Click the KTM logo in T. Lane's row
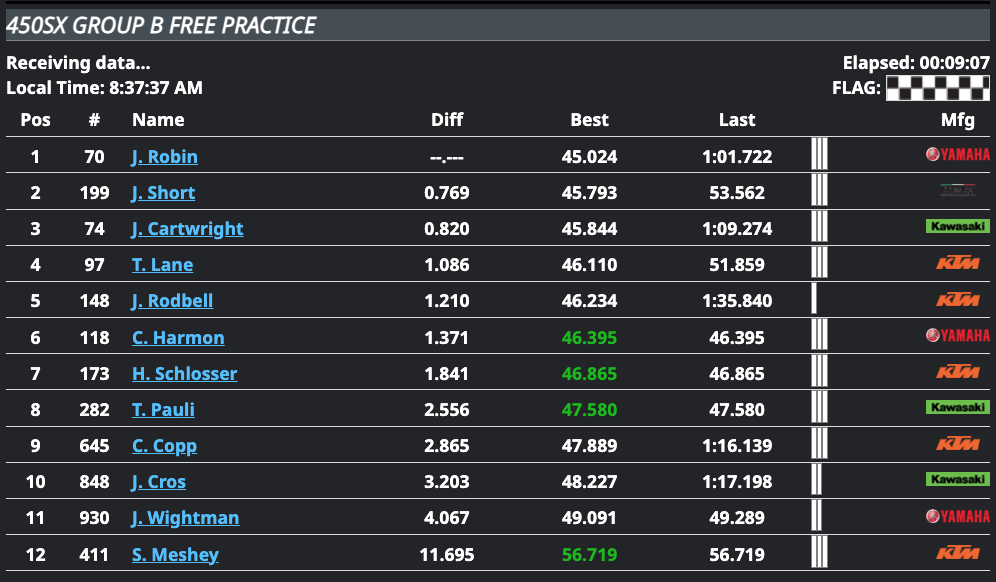Image resolution: width=996 pixels, height=582 pixels. (x=957, y=264)
